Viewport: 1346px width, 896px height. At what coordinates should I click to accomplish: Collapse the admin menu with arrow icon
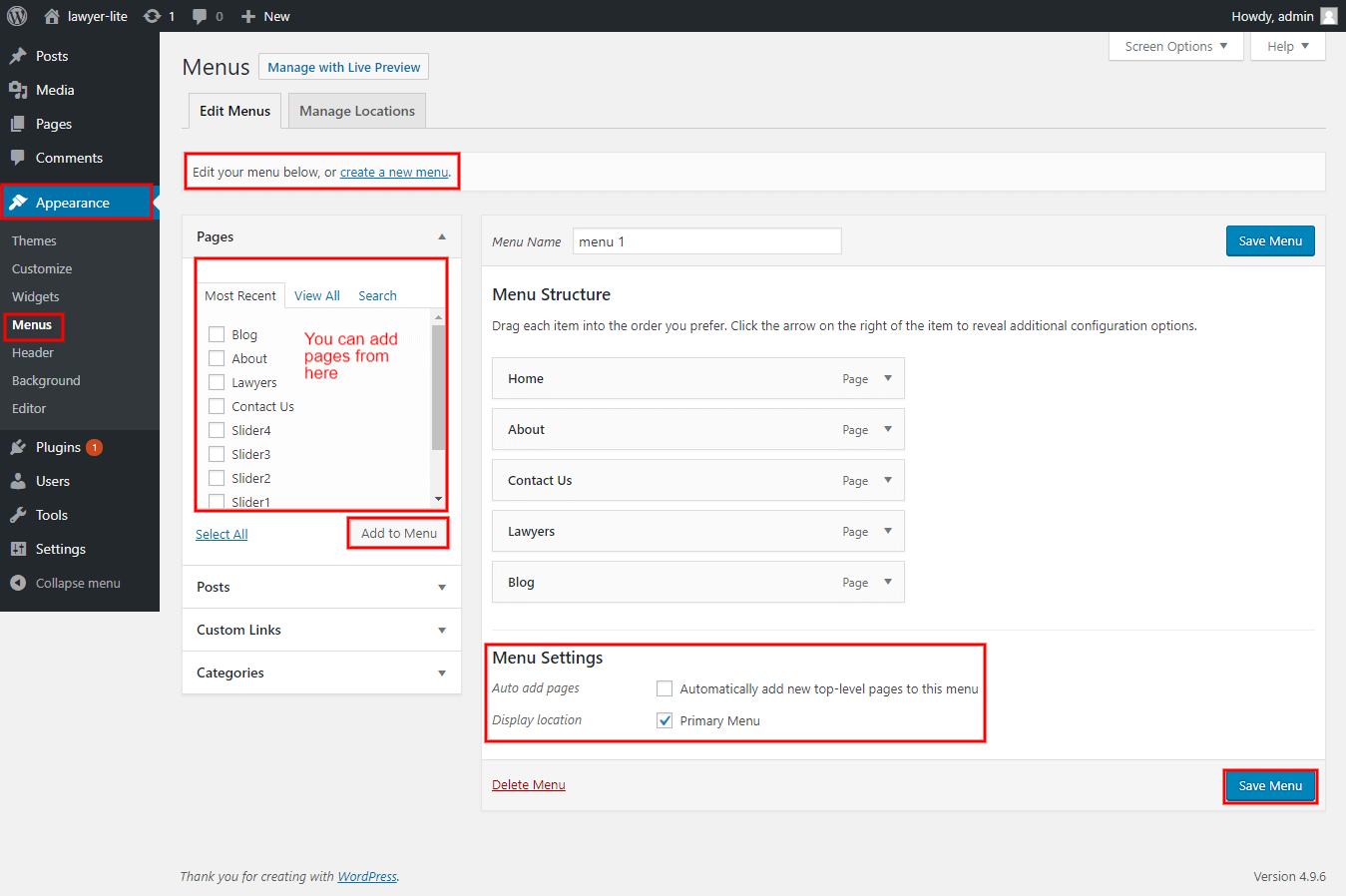pyautogui.click(x=18, y=583)
